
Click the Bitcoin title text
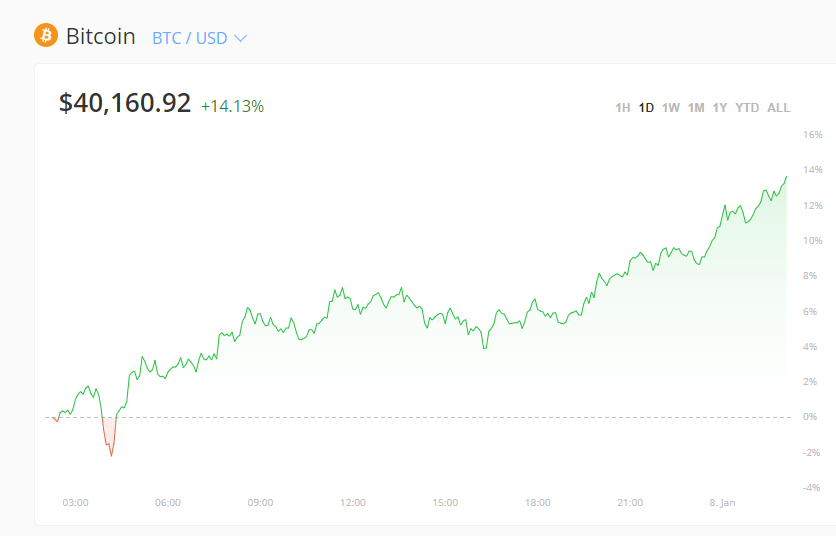[x=100, y=37]
